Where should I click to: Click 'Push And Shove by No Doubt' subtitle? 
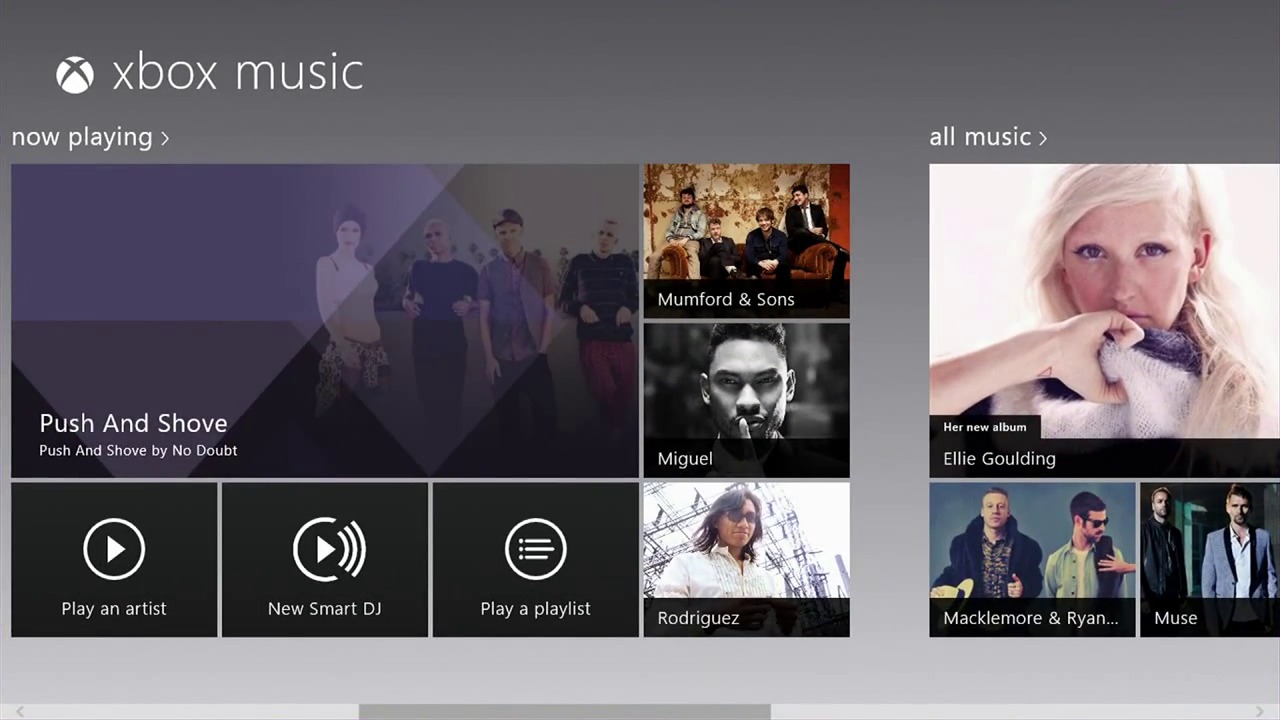click(138, 451)
